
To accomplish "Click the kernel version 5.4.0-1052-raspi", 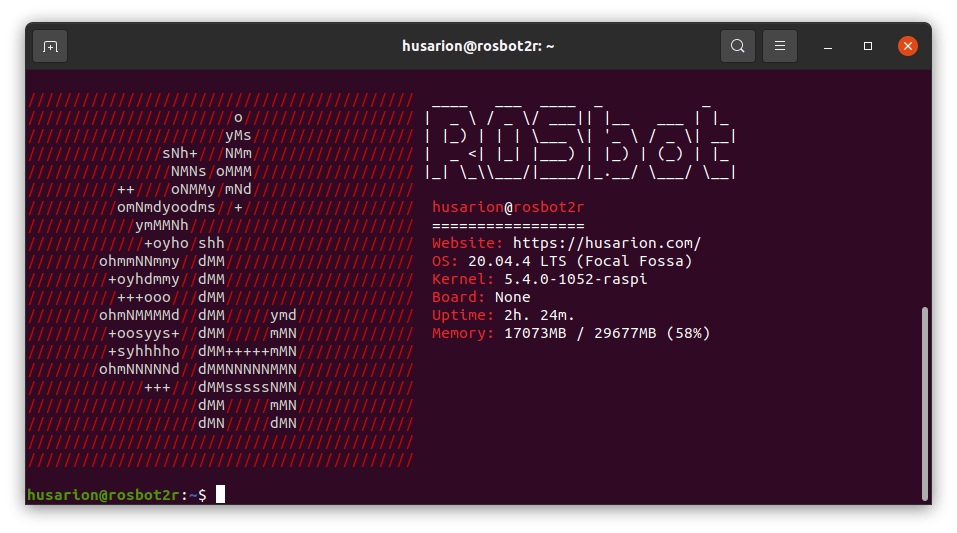I will (576, 279).
